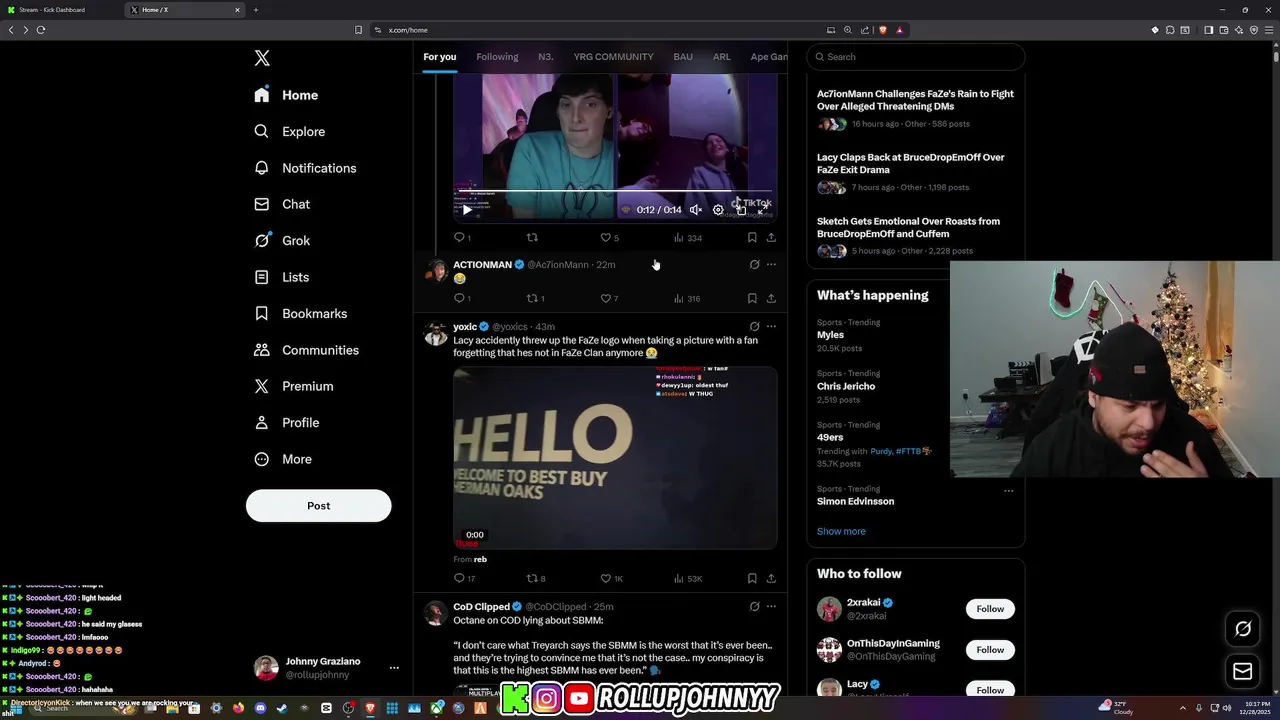1280x720 pixels.
Task: Bookmark yoxic's post
Action: 752,578
